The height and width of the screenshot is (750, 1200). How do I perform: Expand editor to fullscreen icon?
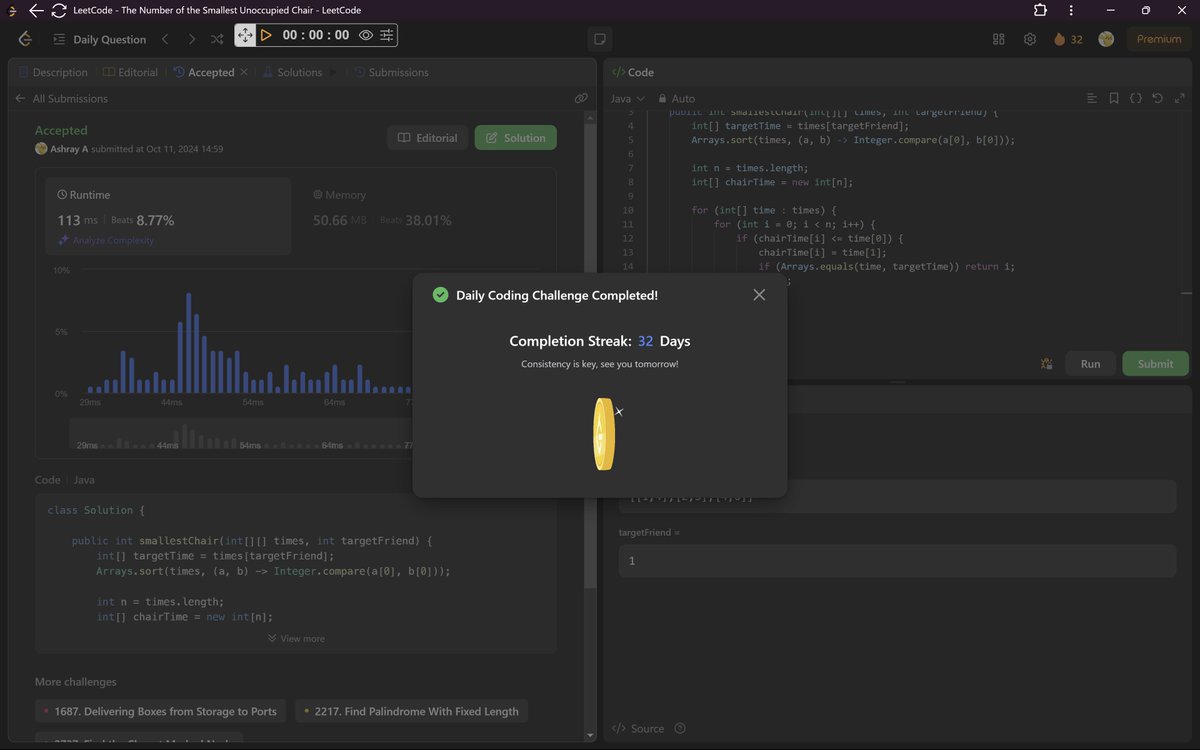1180,98
